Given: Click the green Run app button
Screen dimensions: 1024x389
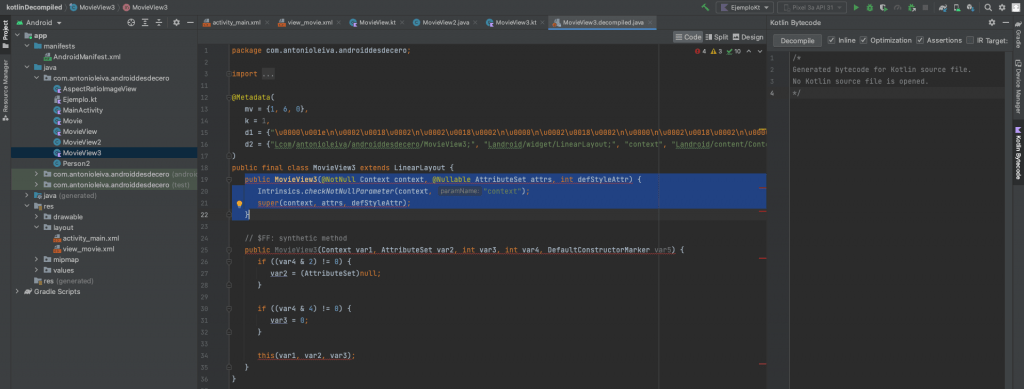Looking at the screenshot, I should coord(856,7).
